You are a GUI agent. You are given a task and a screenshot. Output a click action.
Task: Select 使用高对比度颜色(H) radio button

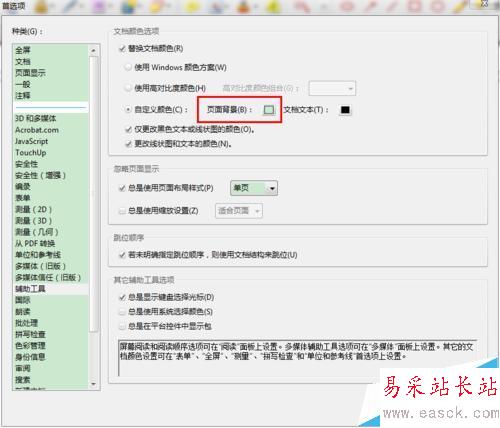click(x=128, y=88)
